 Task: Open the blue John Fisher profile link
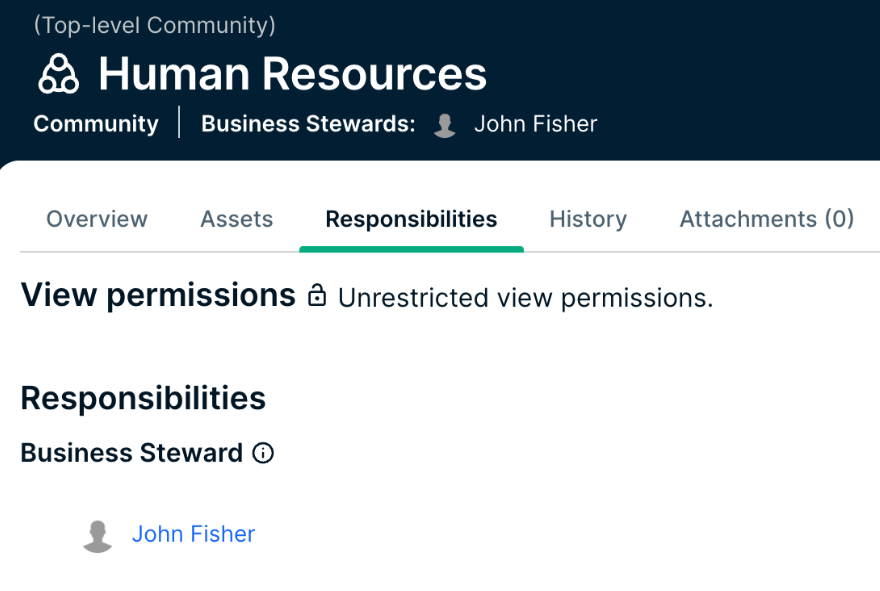[x=193, y=534]
